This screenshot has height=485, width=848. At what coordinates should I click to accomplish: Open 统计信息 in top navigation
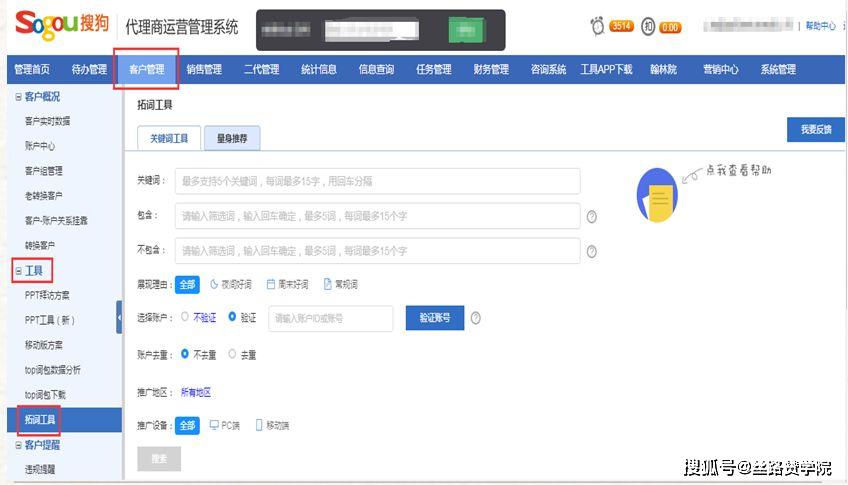click(x=319, y=69)
